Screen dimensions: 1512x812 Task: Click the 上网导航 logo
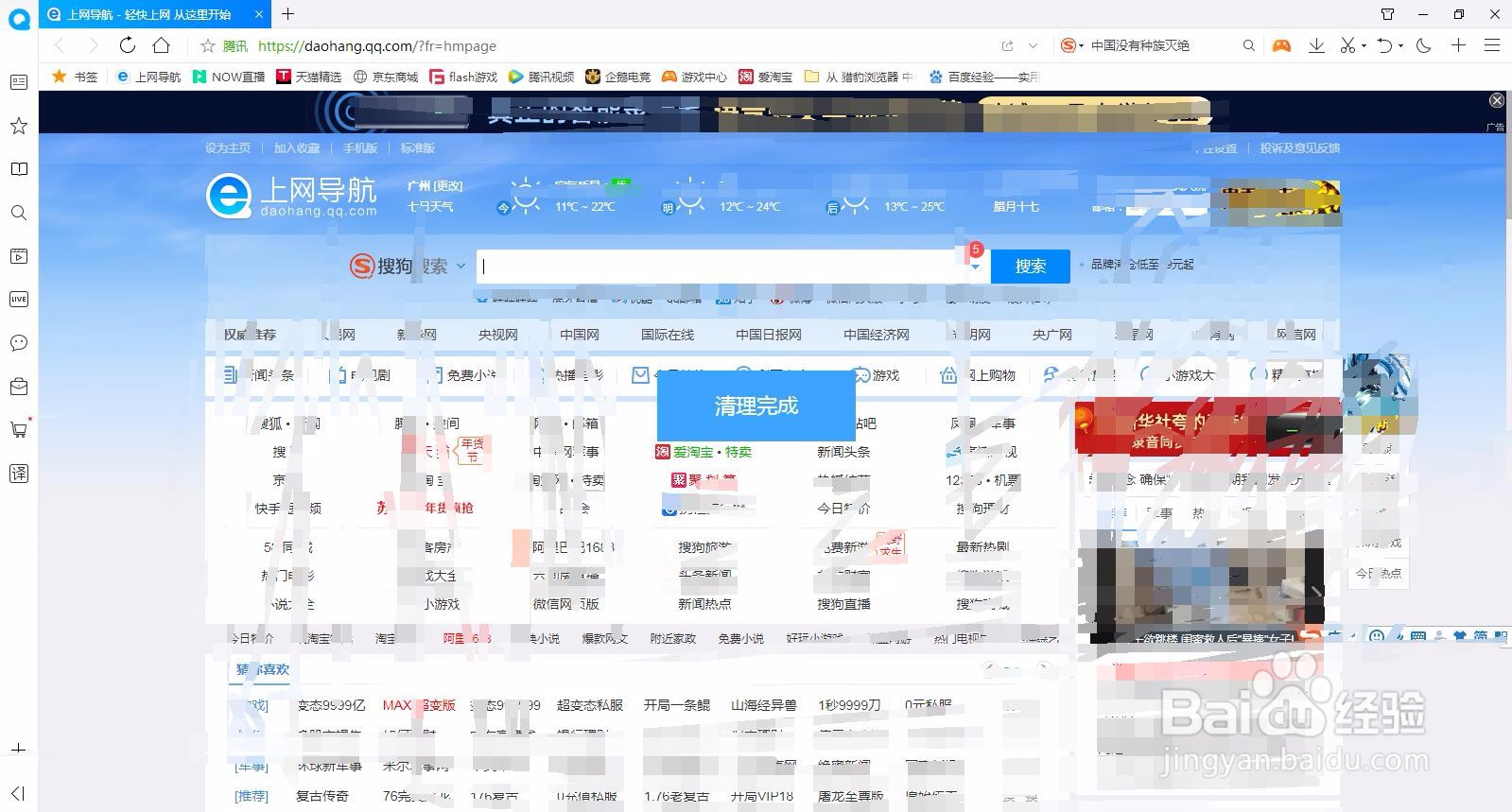pyautogui.click(x=291, y=196)
